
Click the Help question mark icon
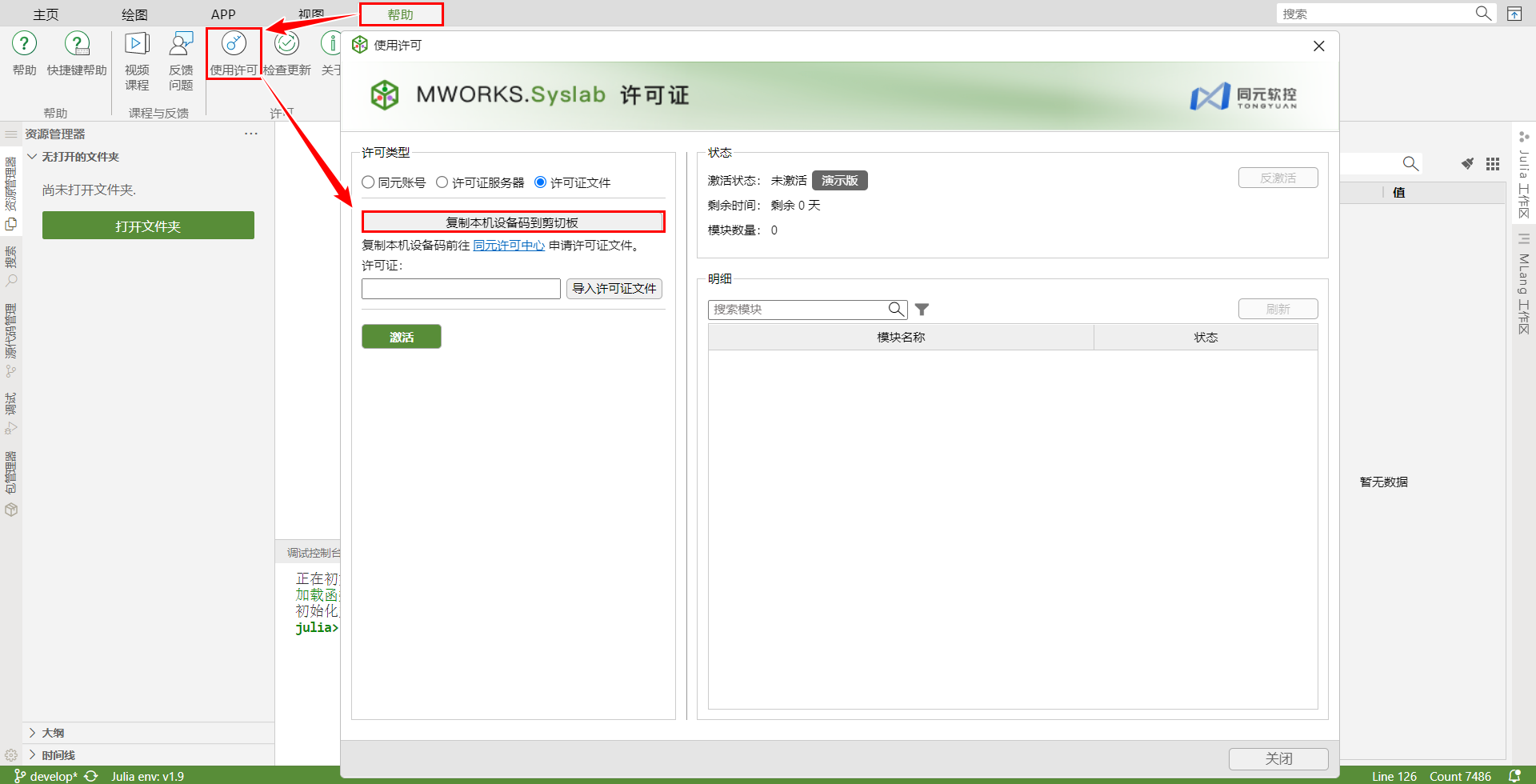click(x=24, y=44)
